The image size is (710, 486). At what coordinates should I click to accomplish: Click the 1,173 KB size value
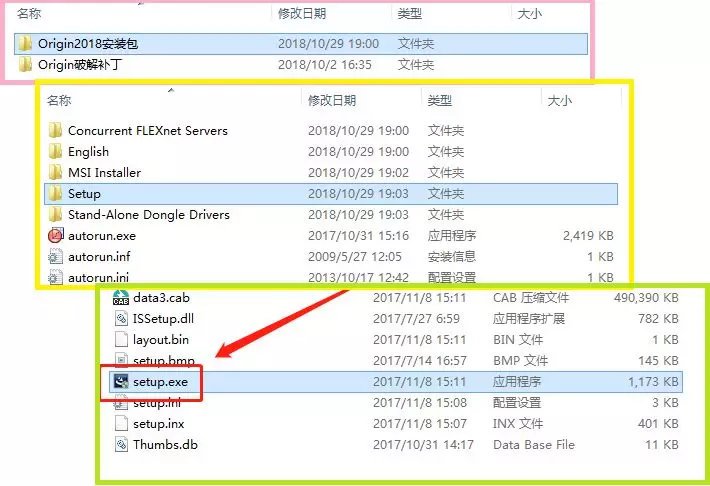pos(653,382)
